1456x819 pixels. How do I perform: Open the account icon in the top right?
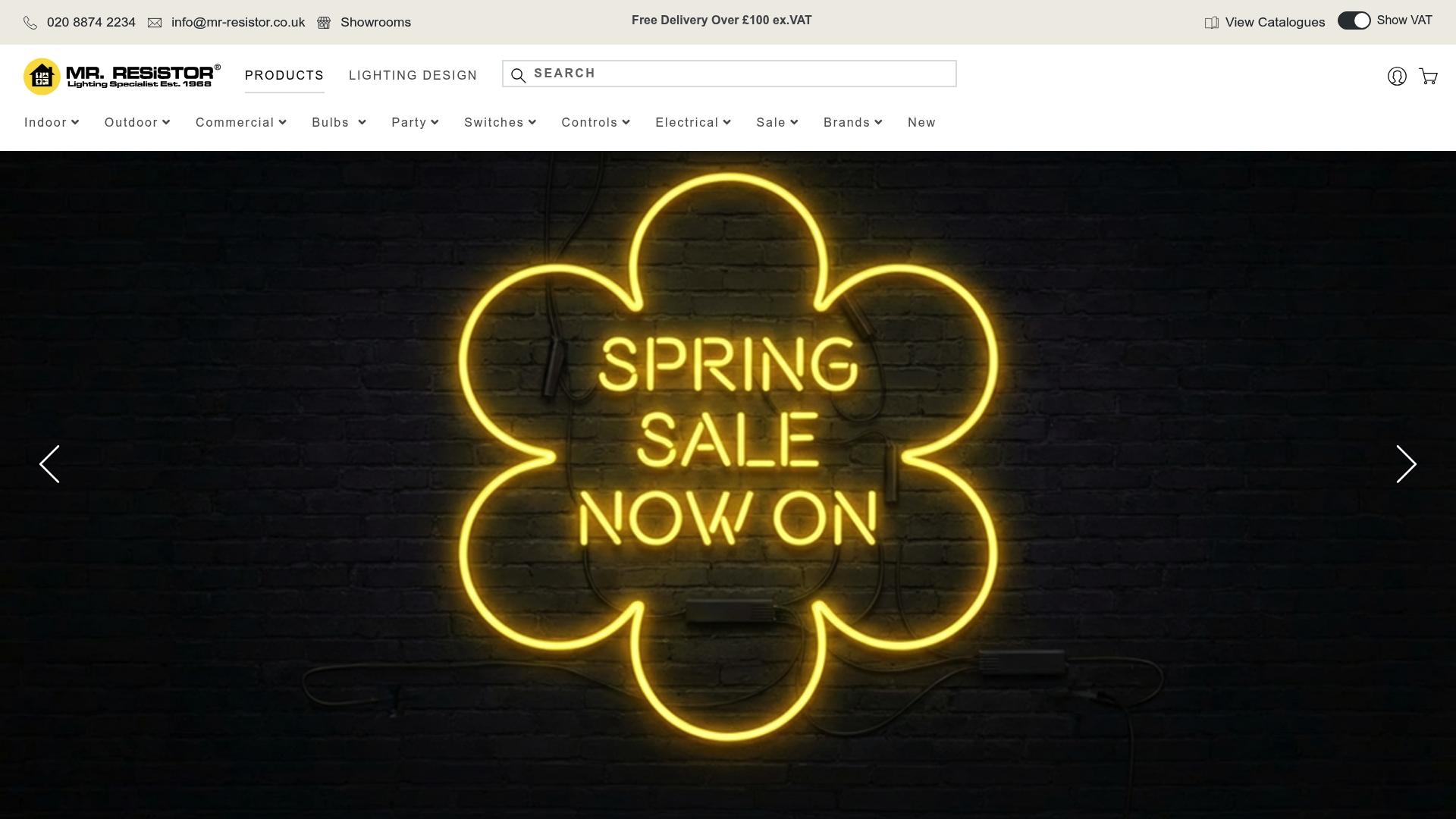coord(1396,76)
